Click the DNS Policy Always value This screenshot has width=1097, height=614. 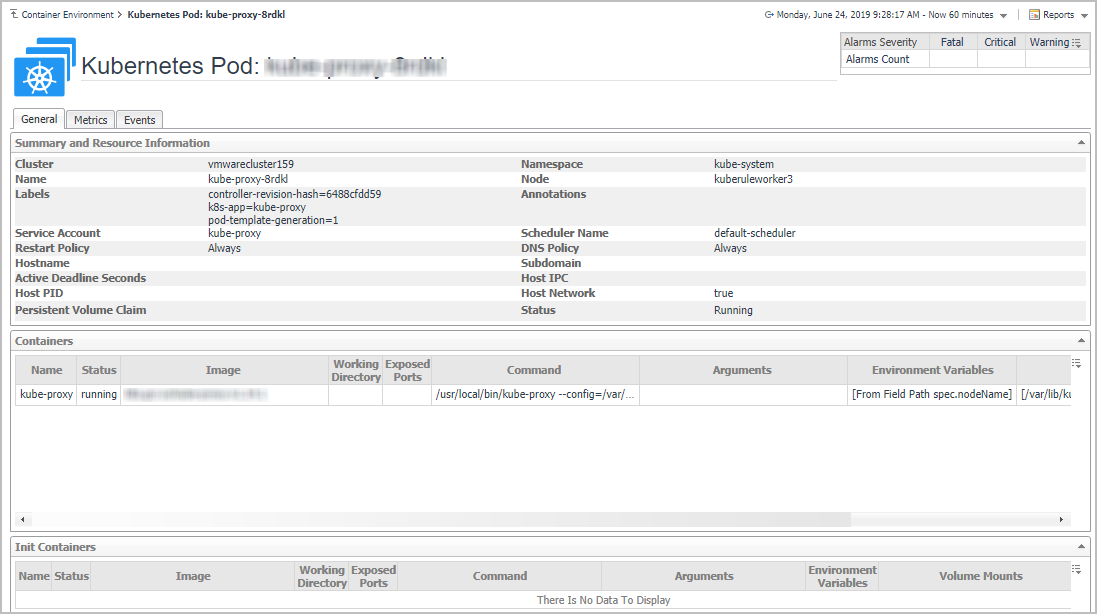(730, 248)
